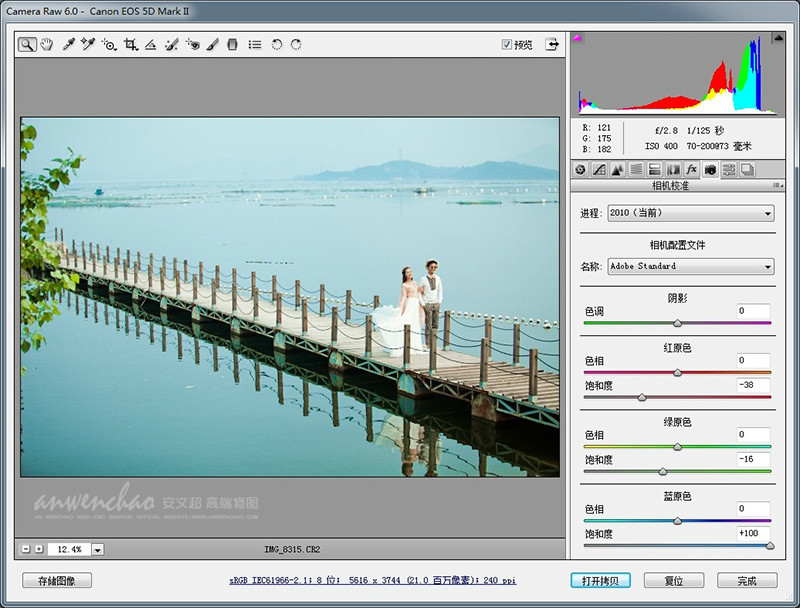Click the 绿原色 色相 slider handle

(x=678, y=447)
